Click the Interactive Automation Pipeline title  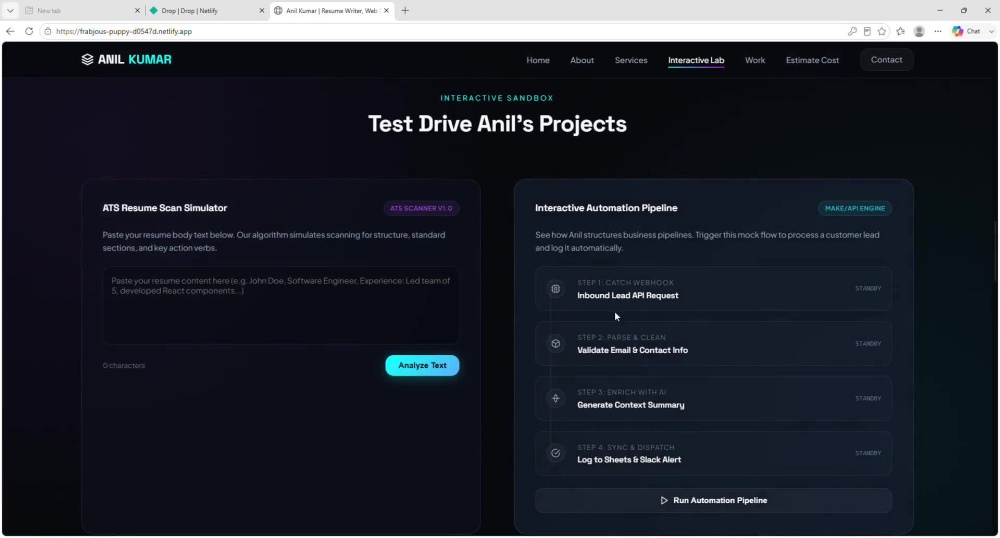pyautogui.click(x=606, y=208)
